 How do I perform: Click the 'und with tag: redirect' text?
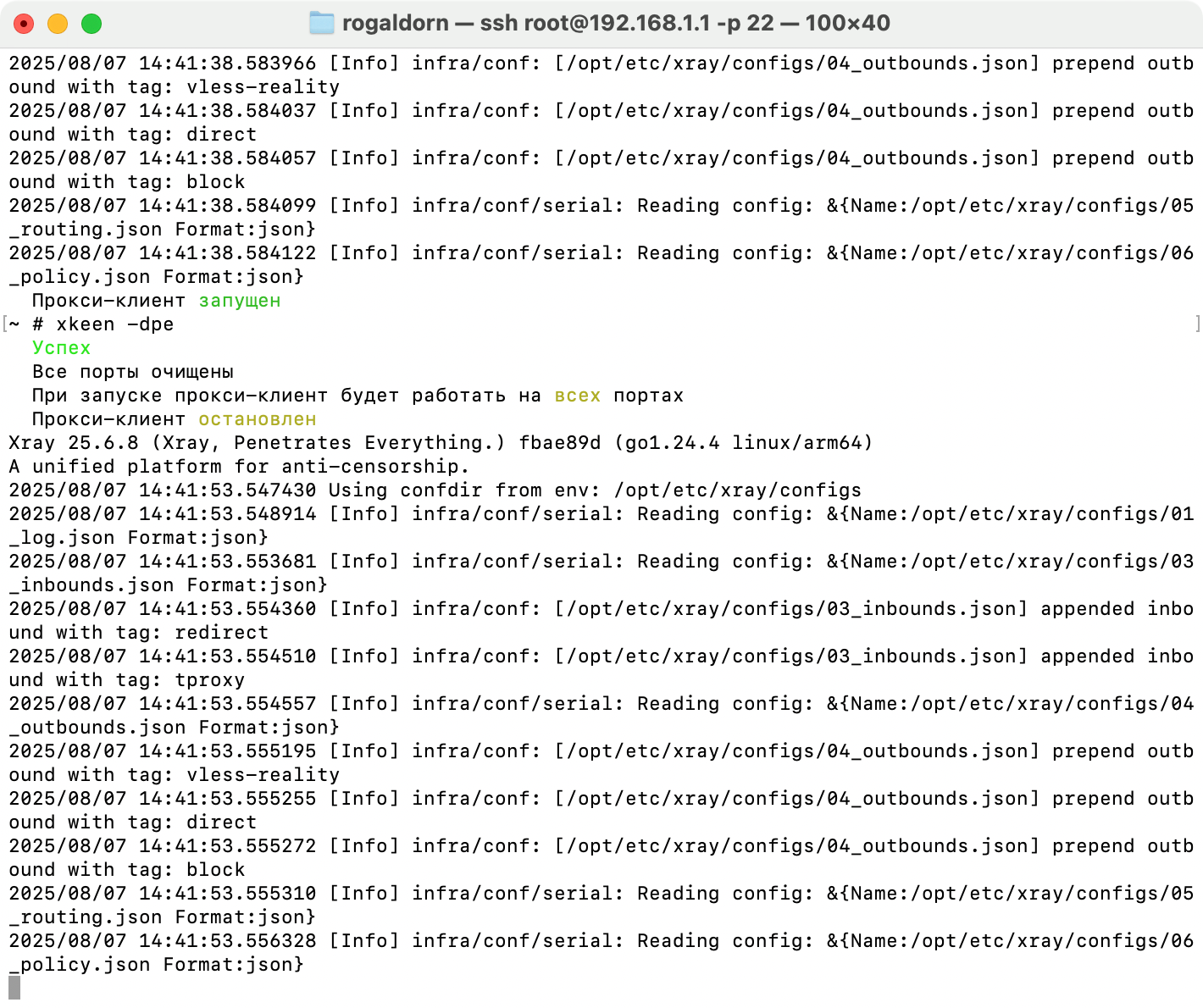click(x=139, y=633)
